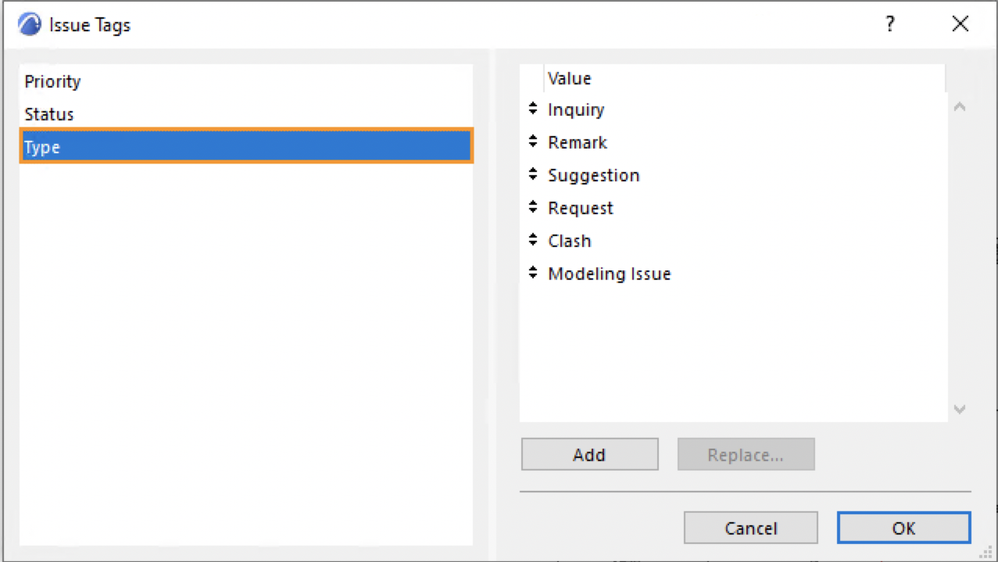
Task: Select the Suggestion value row
Action: point(593,176)
